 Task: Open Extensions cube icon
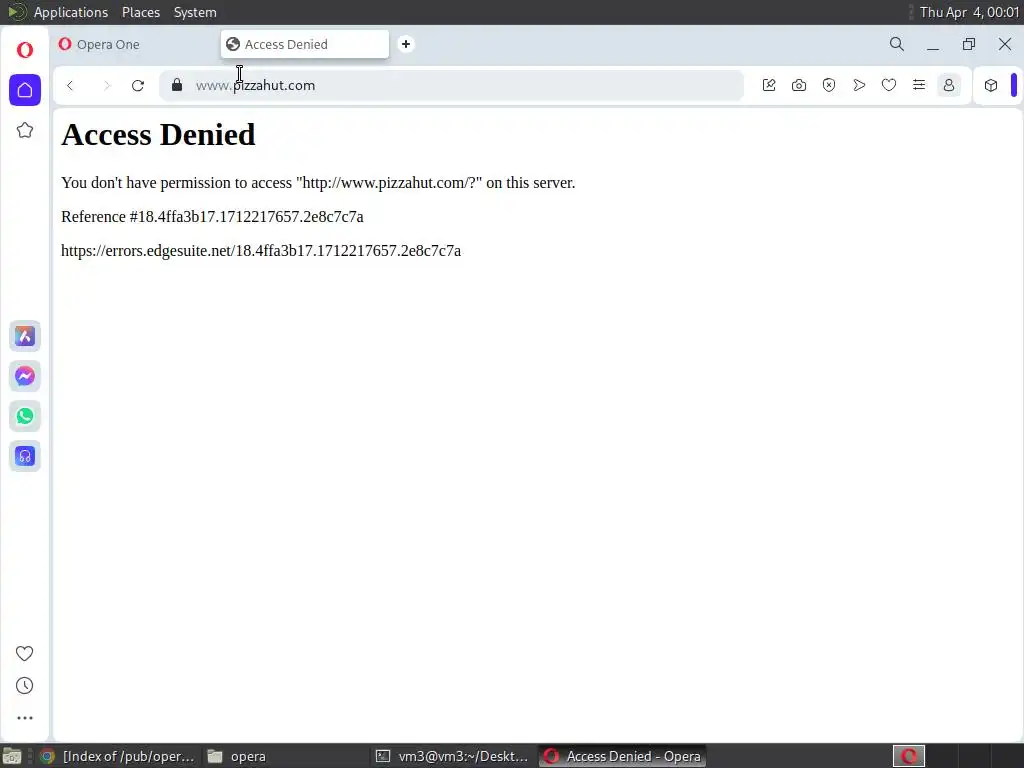[x=991, y=85]
